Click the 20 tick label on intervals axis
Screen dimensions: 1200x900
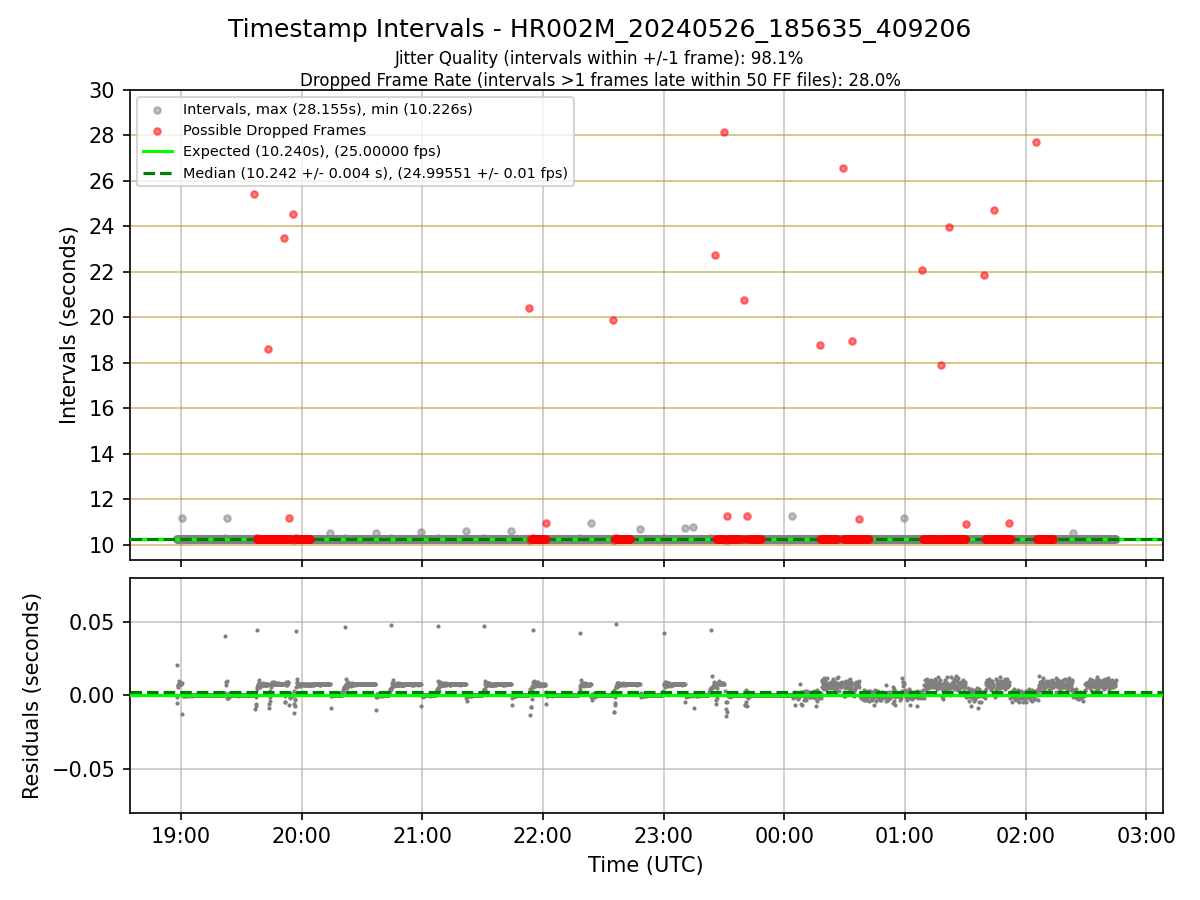click(104, 318)
